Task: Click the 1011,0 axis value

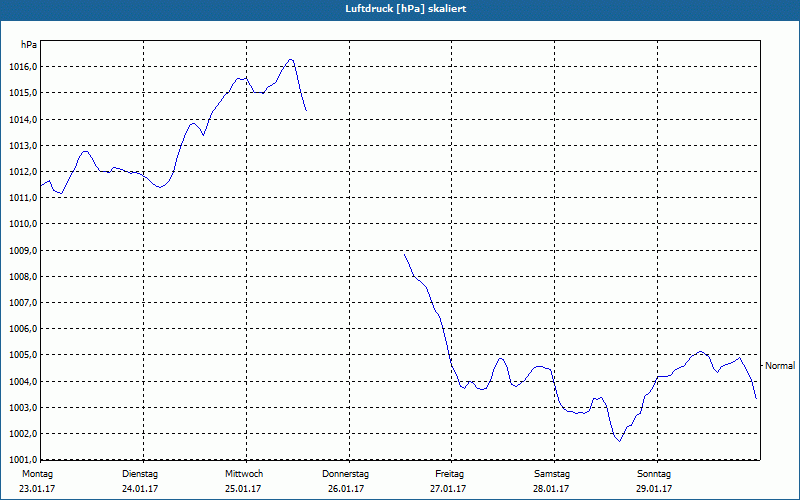Action: [x=23, y=198]
